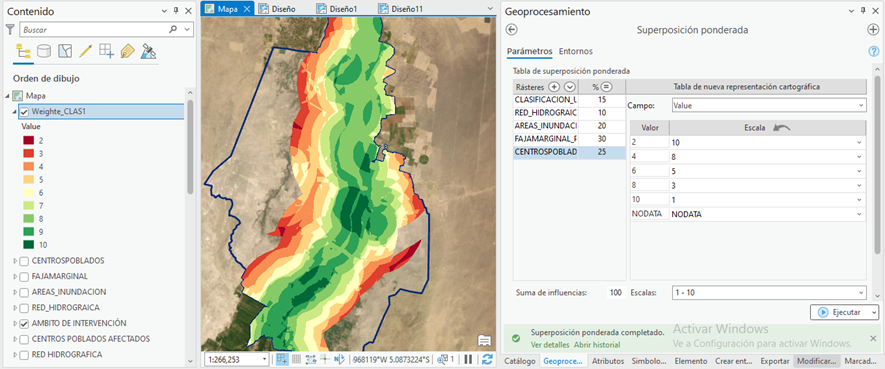
Task: Add raster with plus icon beside Rásteres
Action: pyautogui.click(x=554, y=87)
